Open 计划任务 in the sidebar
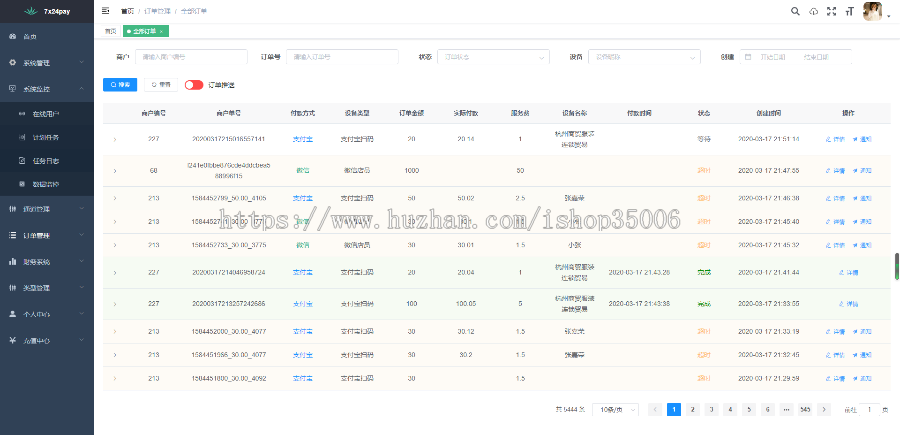 point(46,138)
